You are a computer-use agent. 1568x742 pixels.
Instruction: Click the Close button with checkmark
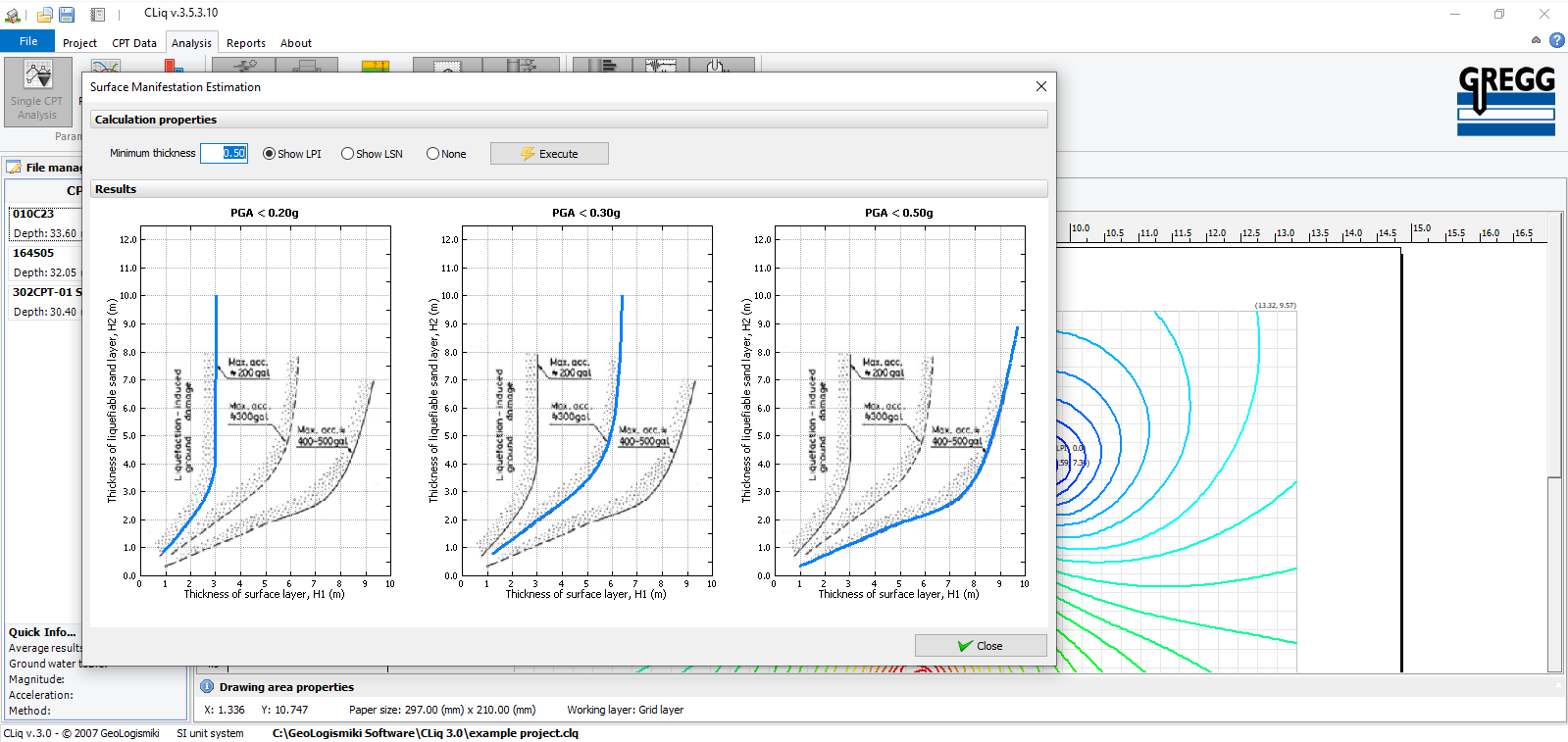pos(980,646)
